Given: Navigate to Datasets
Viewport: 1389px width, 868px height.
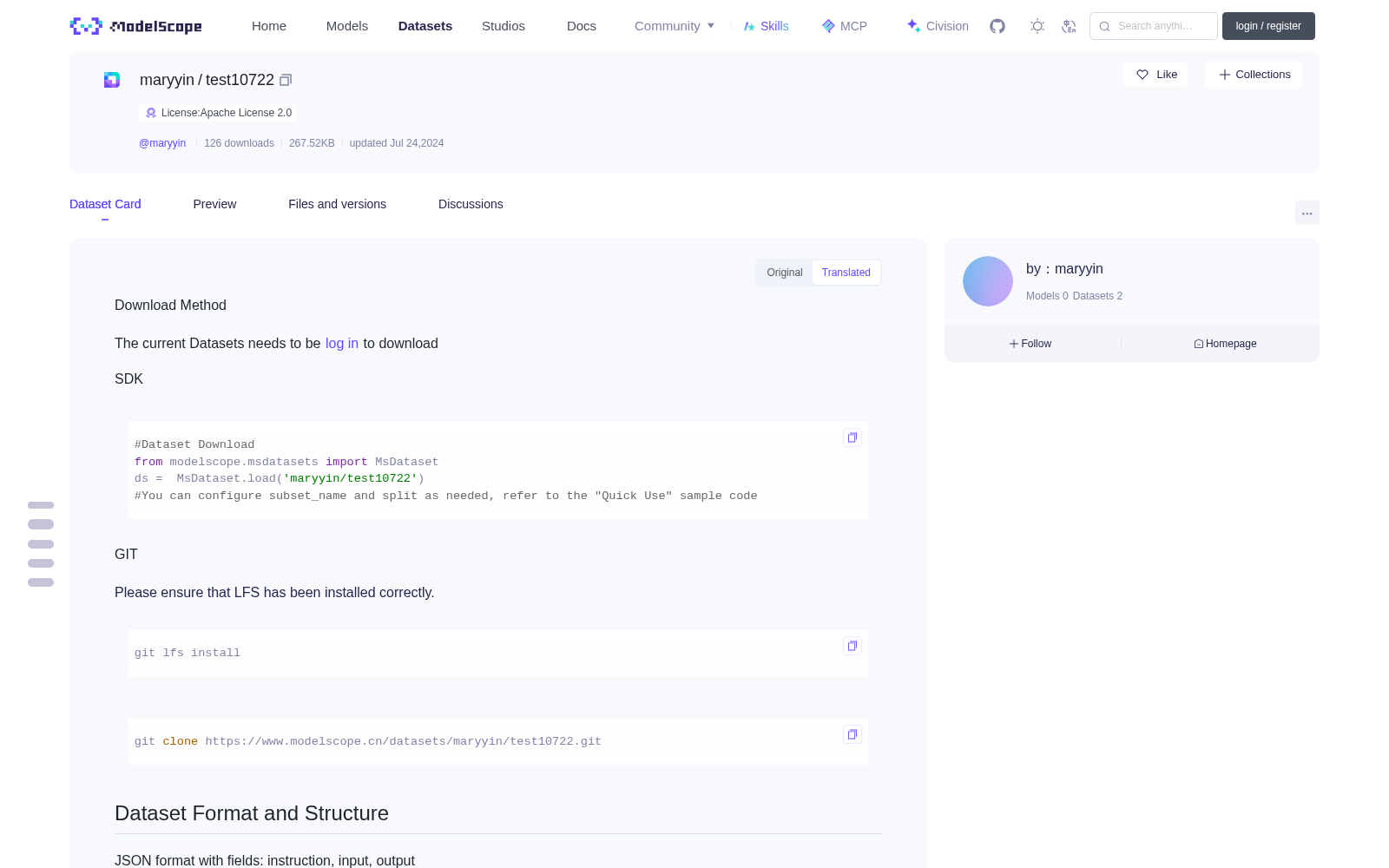Looking at the screenshot, I should [x=425, y=26].
